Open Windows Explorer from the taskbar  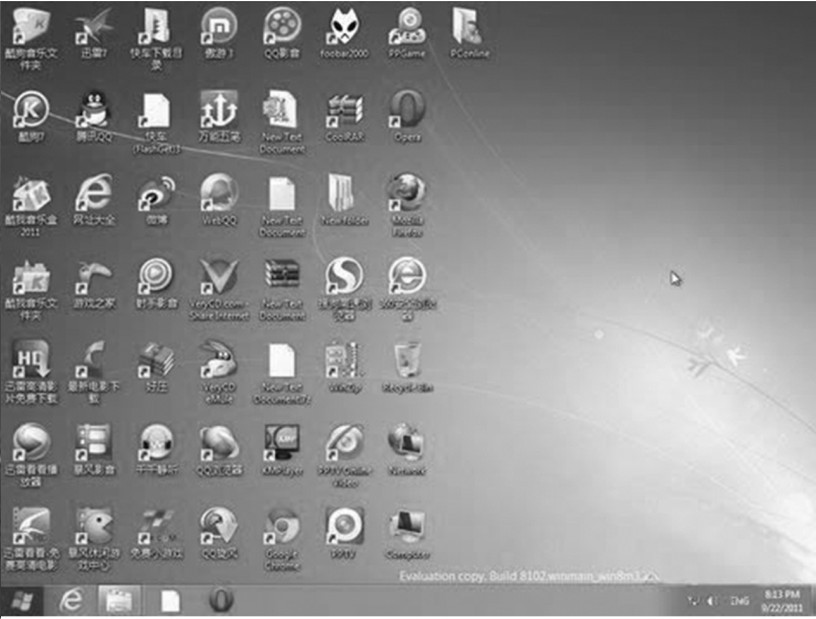(119, 601)
